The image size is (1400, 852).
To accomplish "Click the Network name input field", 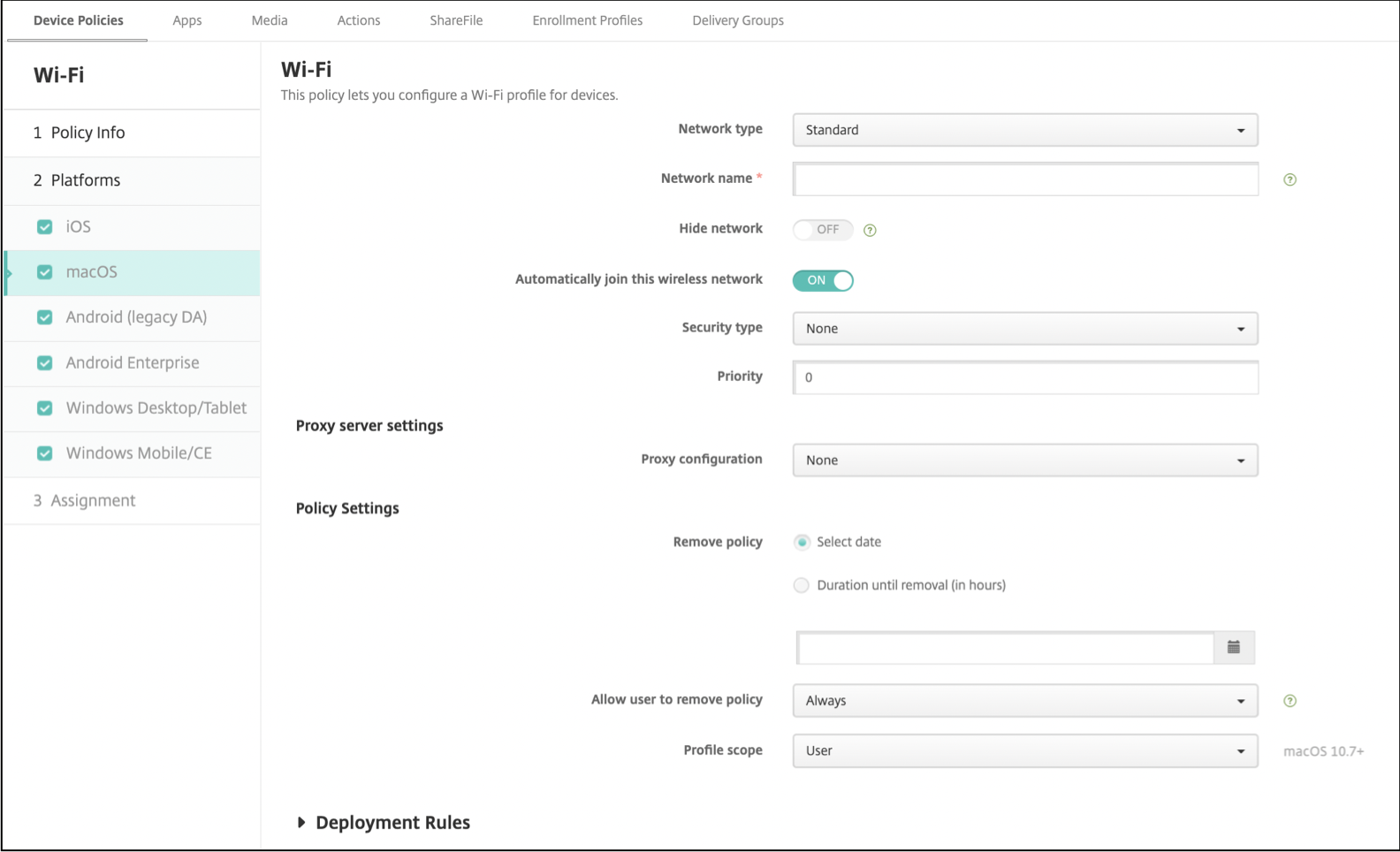I will coord(1025,179).
